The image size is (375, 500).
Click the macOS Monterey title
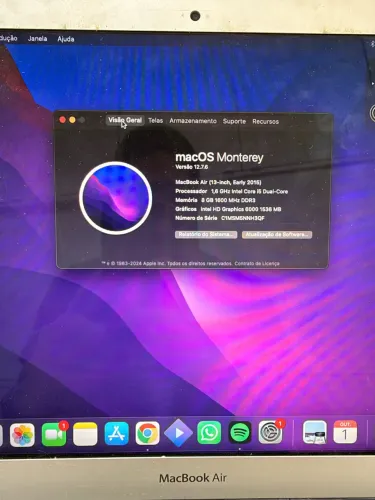[219, 157]
